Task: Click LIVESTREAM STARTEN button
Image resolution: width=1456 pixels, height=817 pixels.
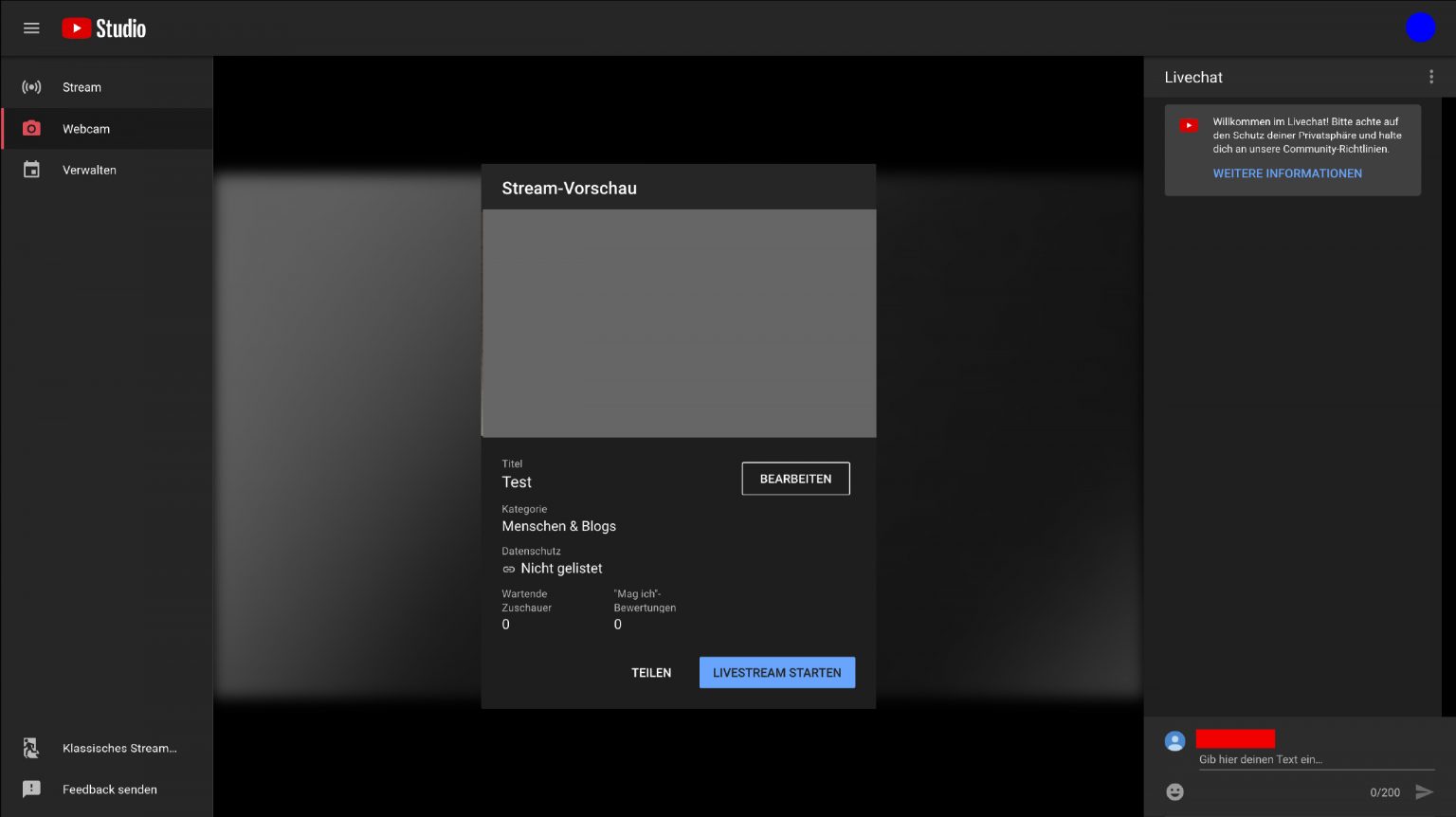Action: 776,673
